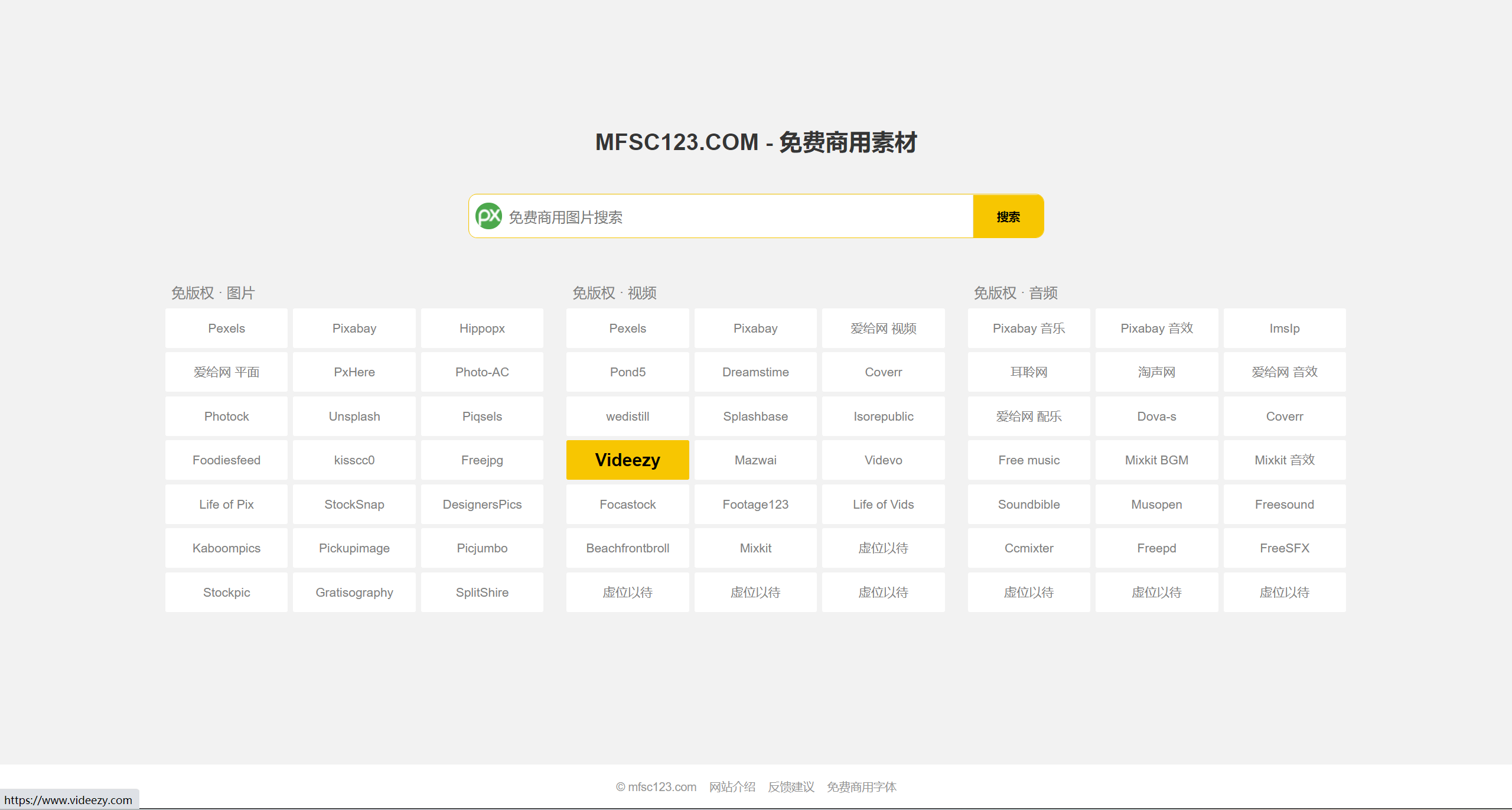Click the 搜索 search button
The height and width of the screenshot is (810, 1512).
(1008, 216)
